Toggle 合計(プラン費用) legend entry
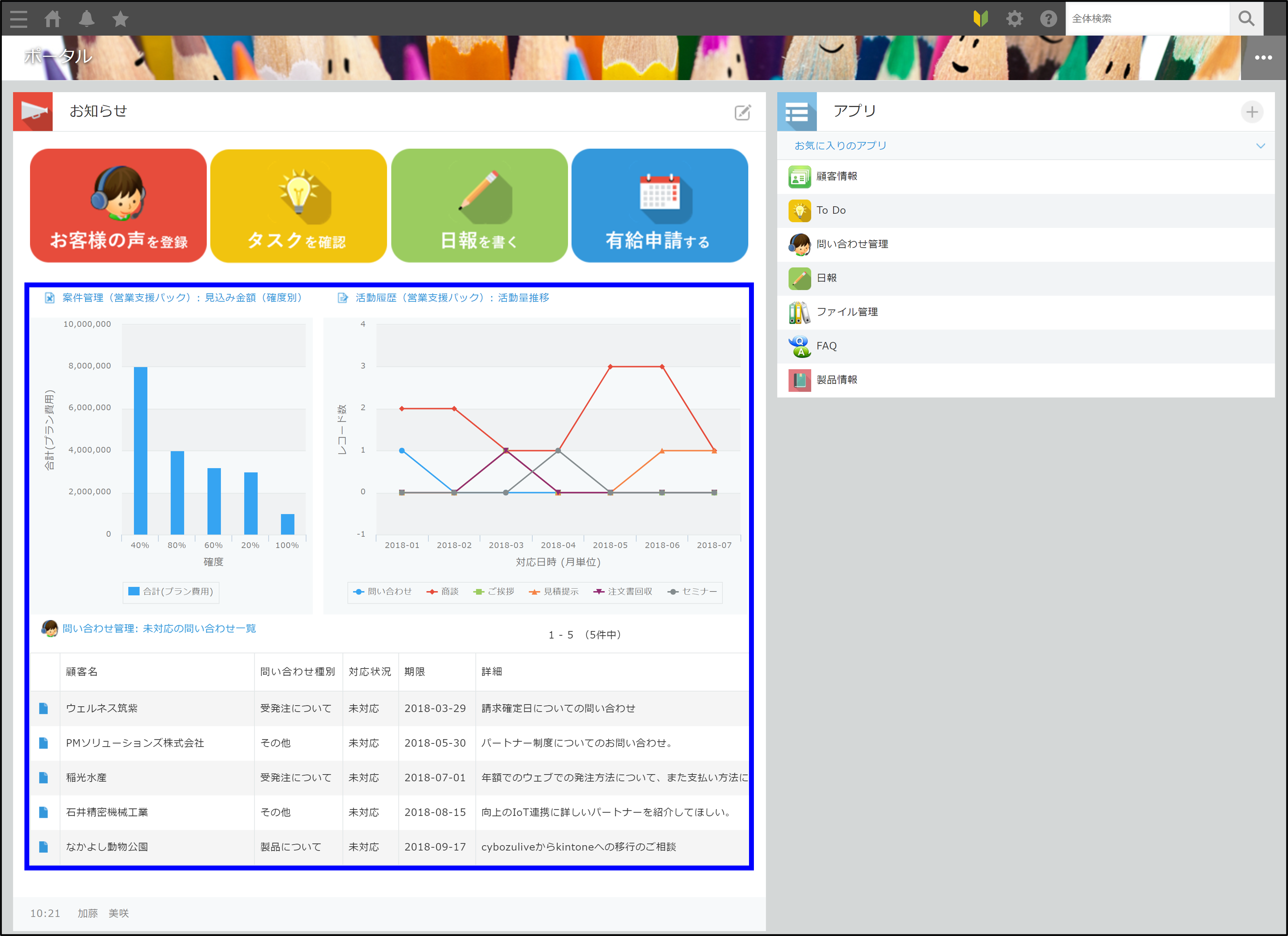This screenshot has width=1288, height=936. 171,591
